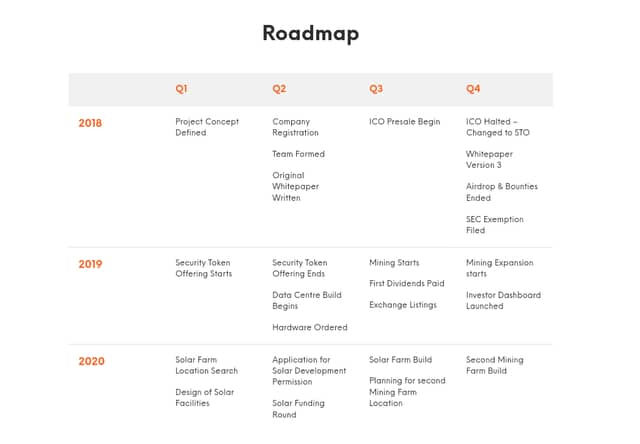Select Exchange Listings milestone

click(403, 305)
